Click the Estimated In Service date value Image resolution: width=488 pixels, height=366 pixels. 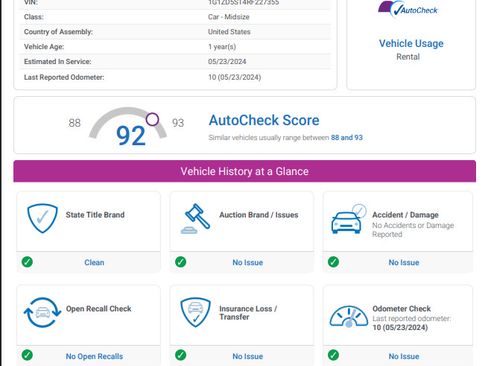[227, 62]
